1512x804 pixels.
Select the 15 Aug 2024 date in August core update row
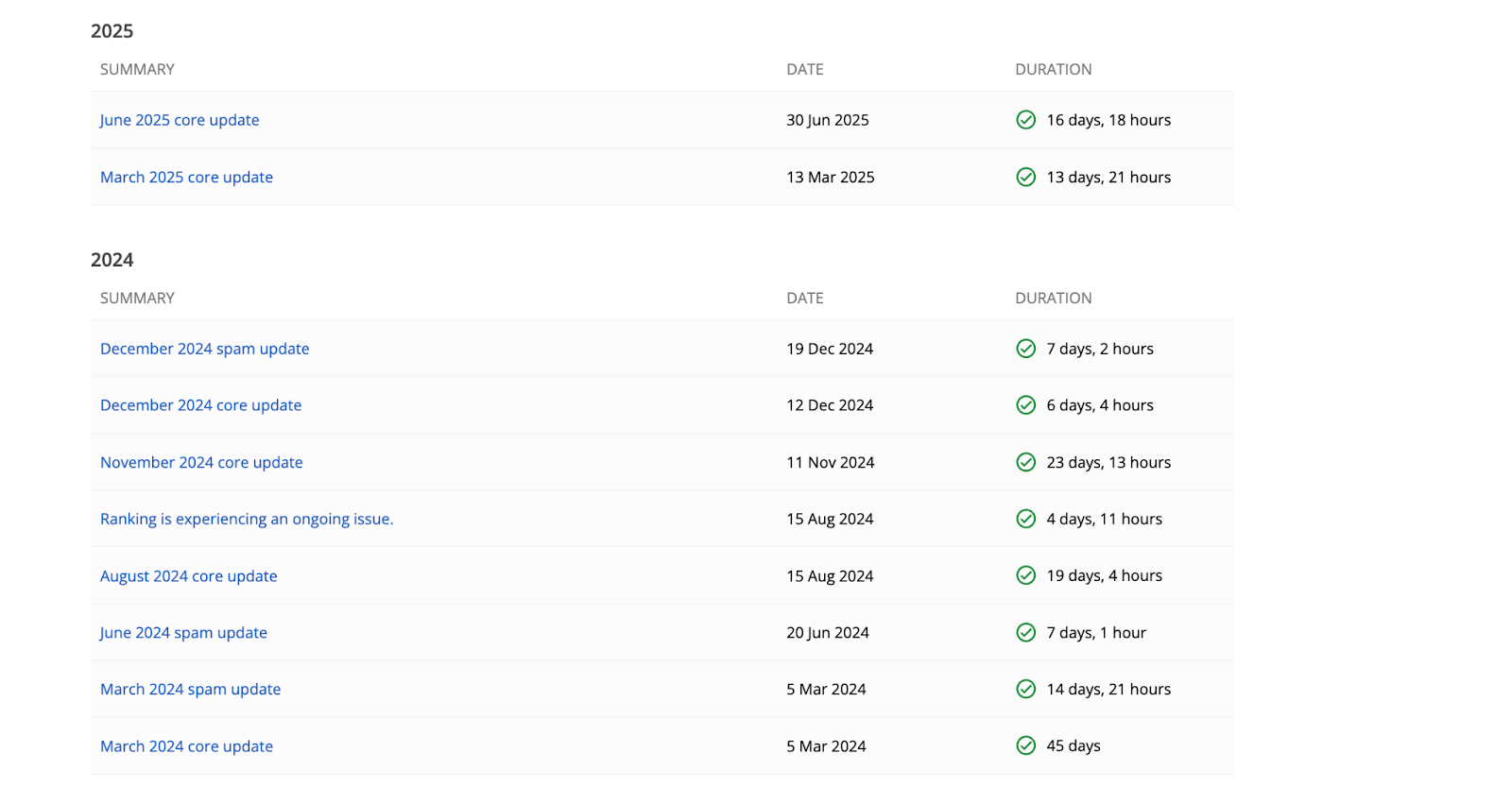click(x=830, y=575)
